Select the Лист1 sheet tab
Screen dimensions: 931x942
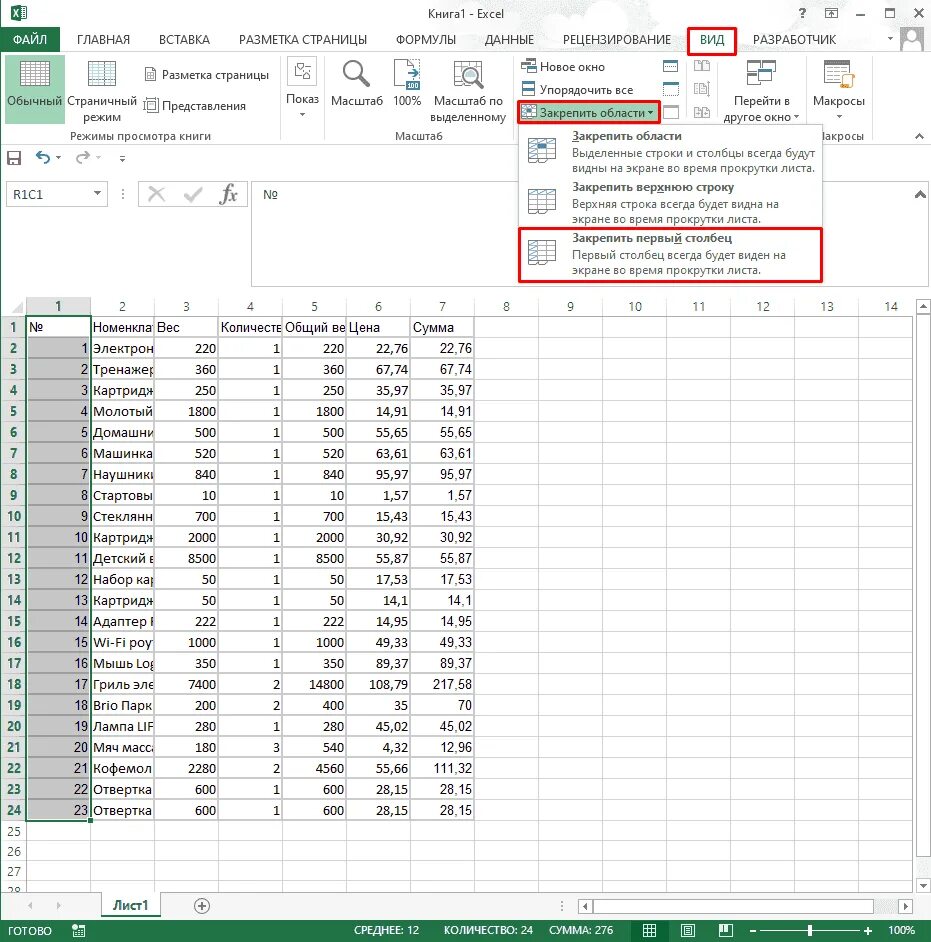130,905
